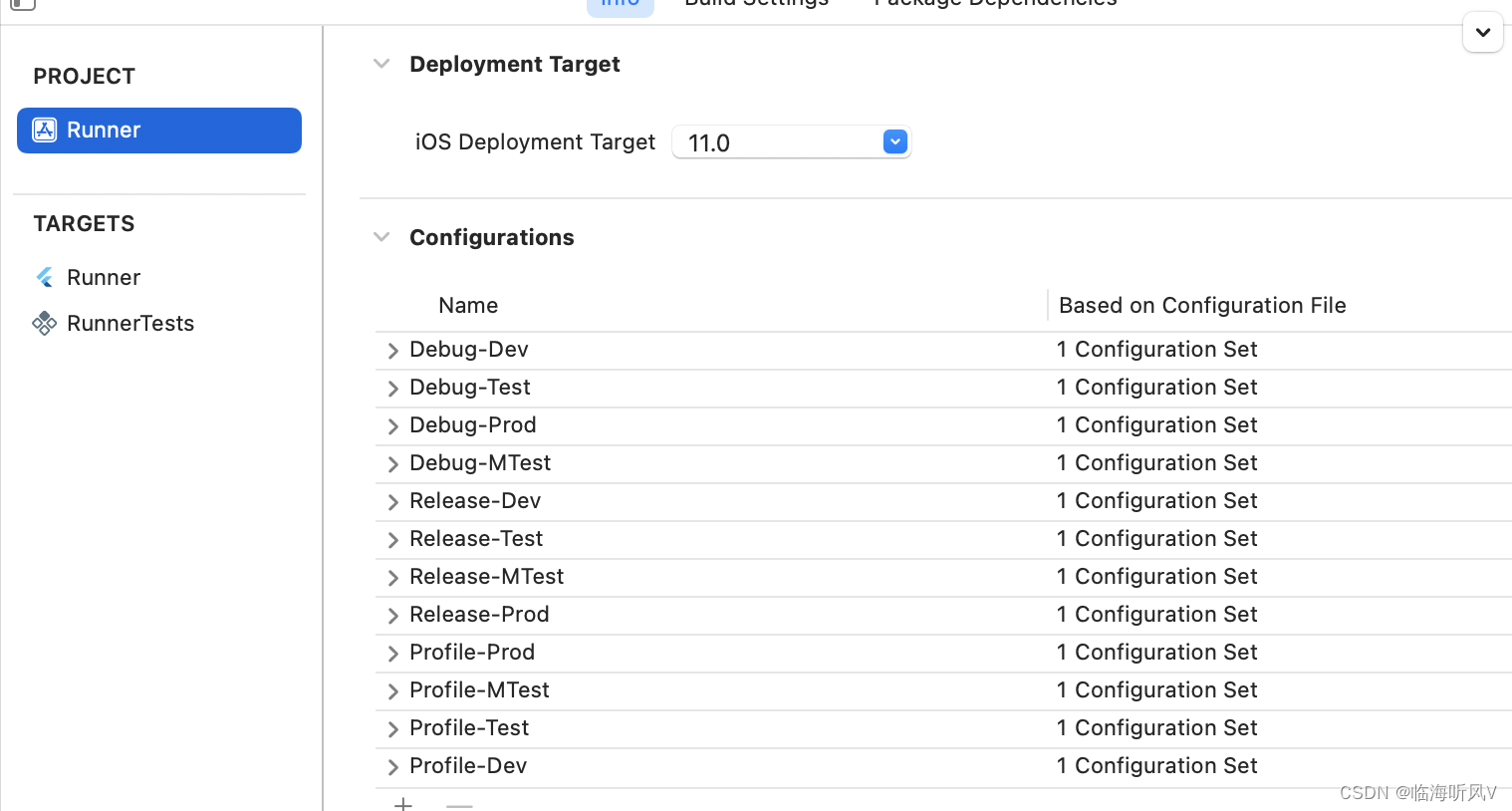Click Profile-Test's 1 Configuration Set cell
Viewport: 1512px width, 811px height.
pos(1157,728)
